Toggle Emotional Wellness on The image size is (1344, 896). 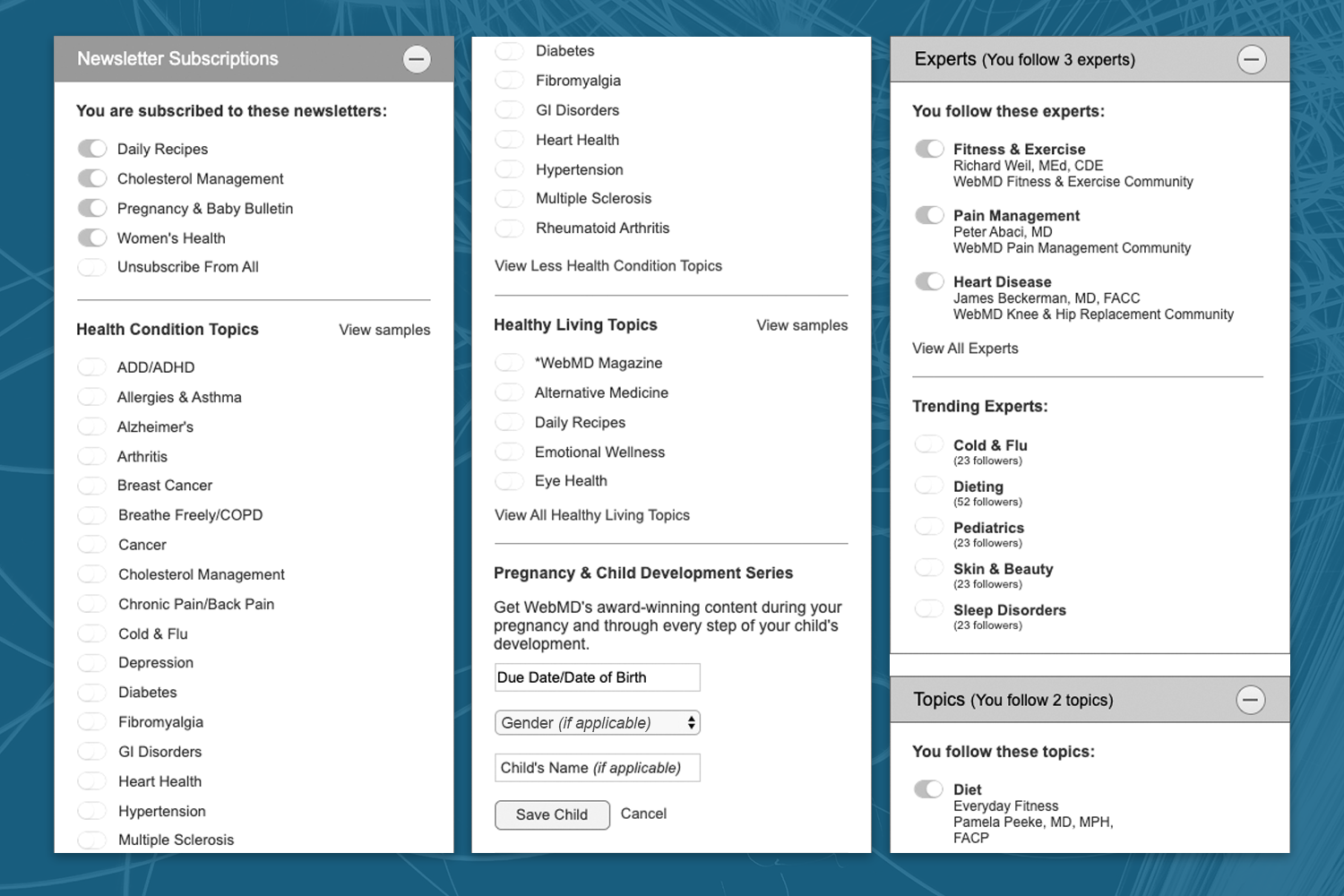pyautogui.click(x=510, y=452)
